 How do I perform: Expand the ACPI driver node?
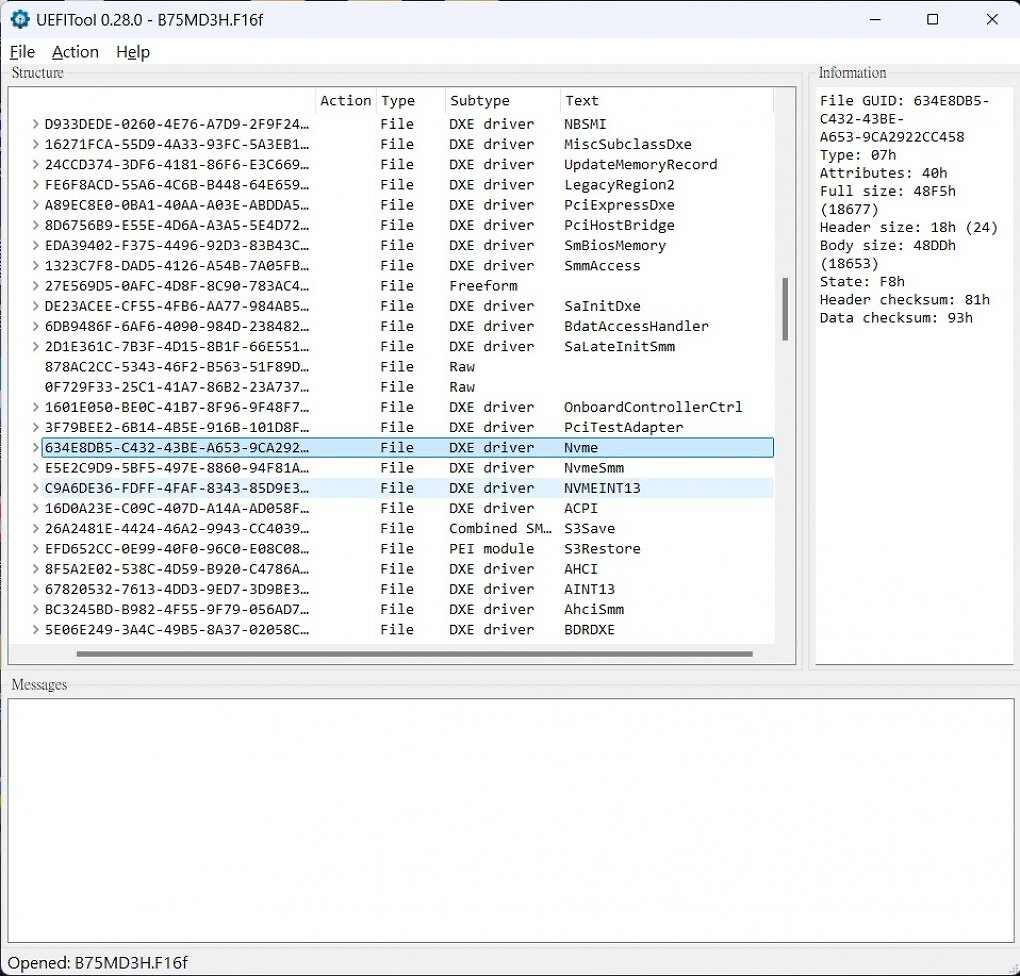36,508
